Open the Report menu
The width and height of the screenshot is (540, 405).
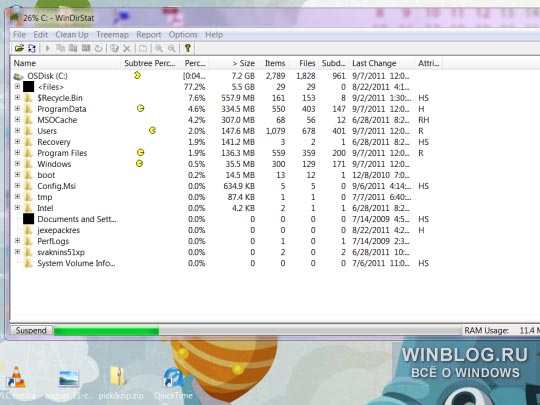(x=148, y=35)
